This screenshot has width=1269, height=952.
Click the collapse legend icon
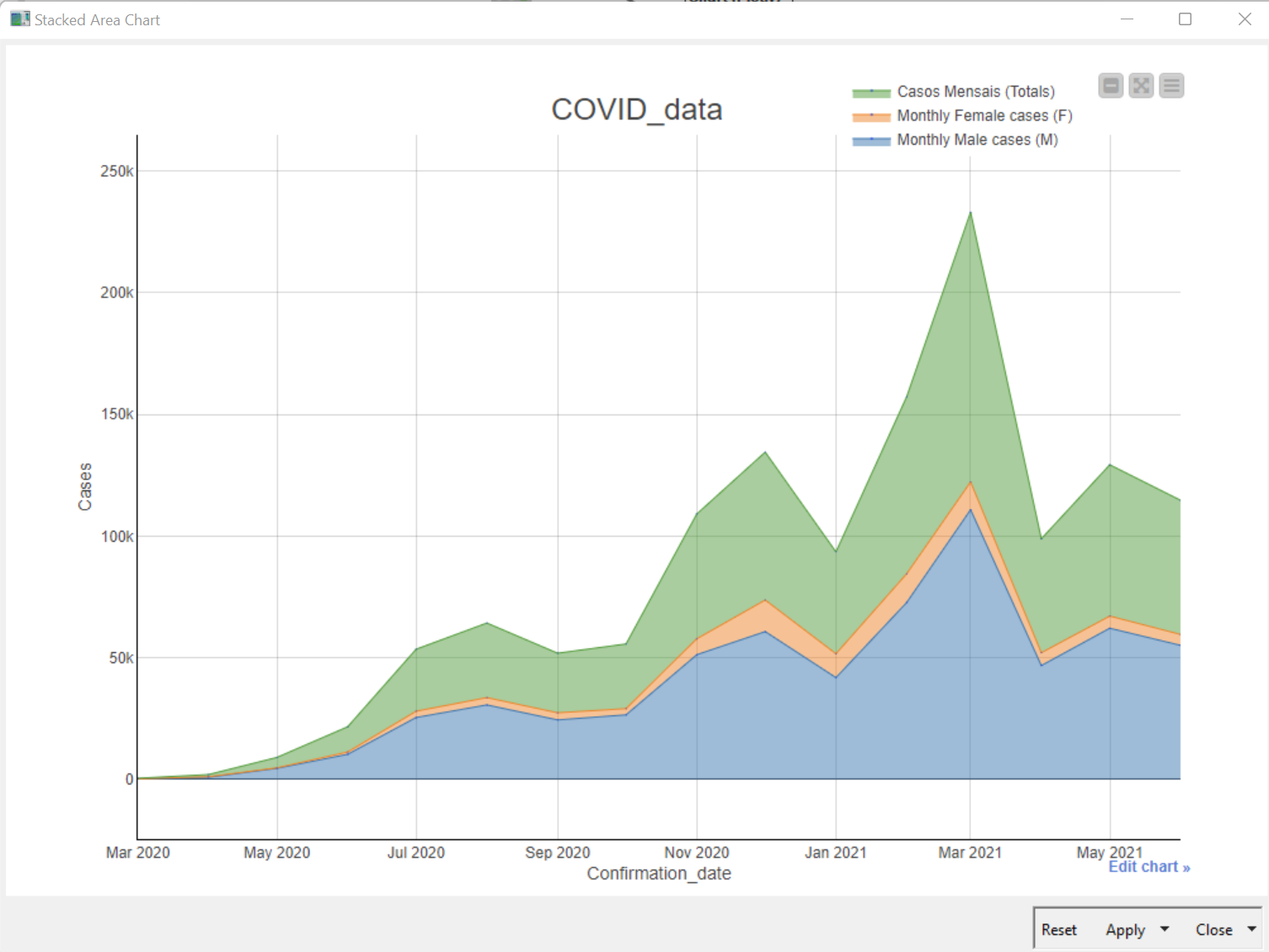click(x=1111, y=85)
